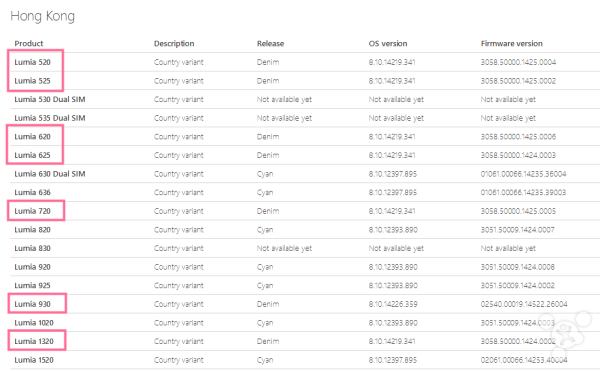Click the Product column header
600x371 pixels.
(x=29, y=44)
